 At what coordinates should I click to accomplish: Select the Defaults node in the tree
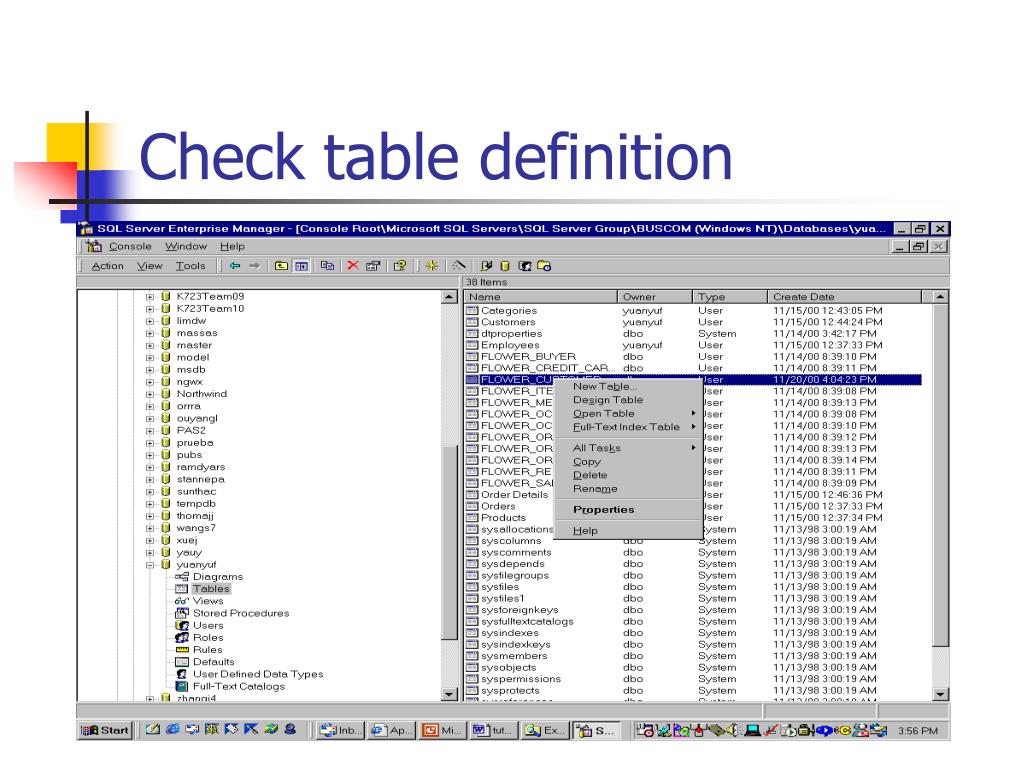click(214, 662)
